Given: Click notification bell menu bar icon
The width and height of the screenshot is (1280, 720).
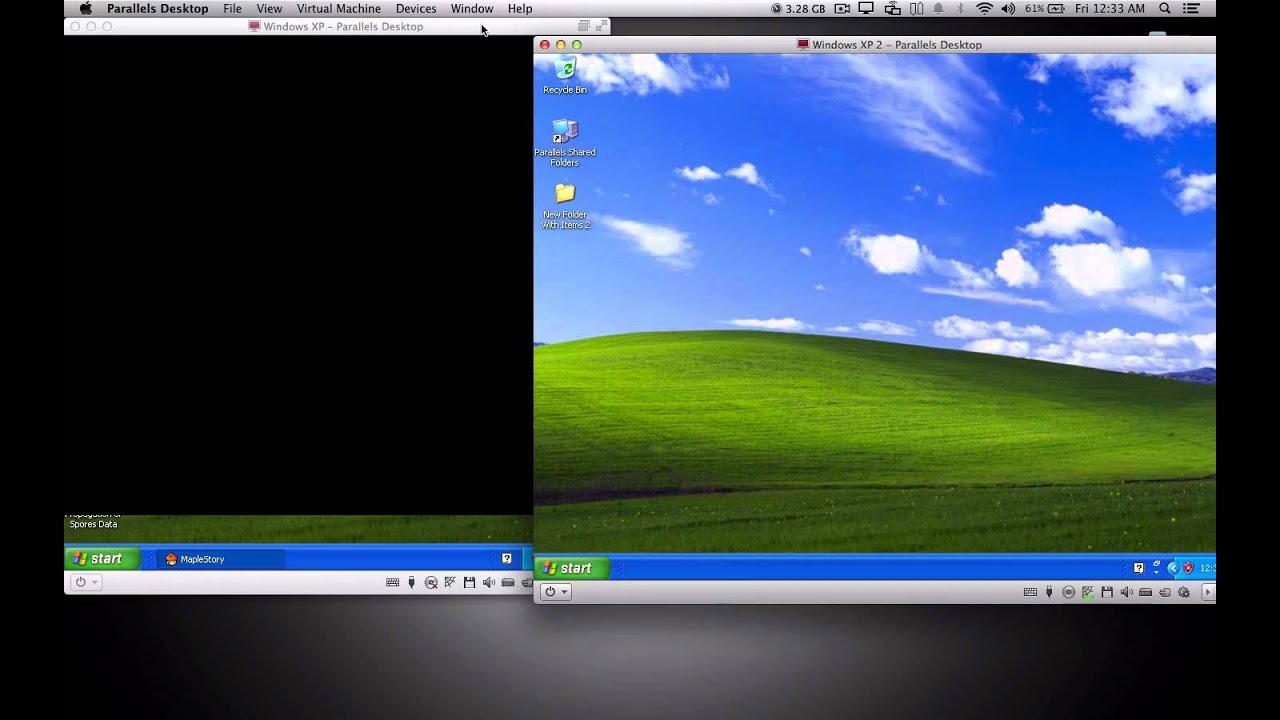Looking at the screenshot, I should (x=938, y=8).
